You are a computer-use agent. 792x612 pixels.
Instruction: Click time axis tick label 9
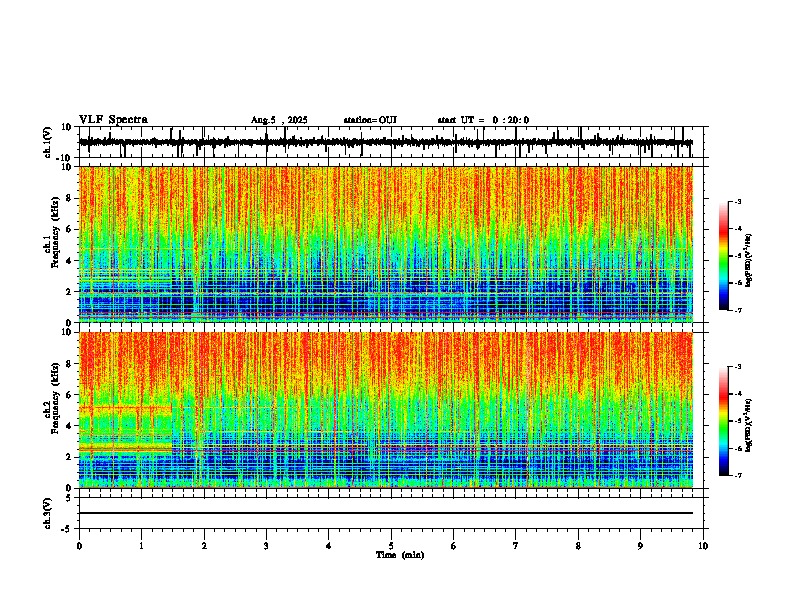(x=640, y=546)
